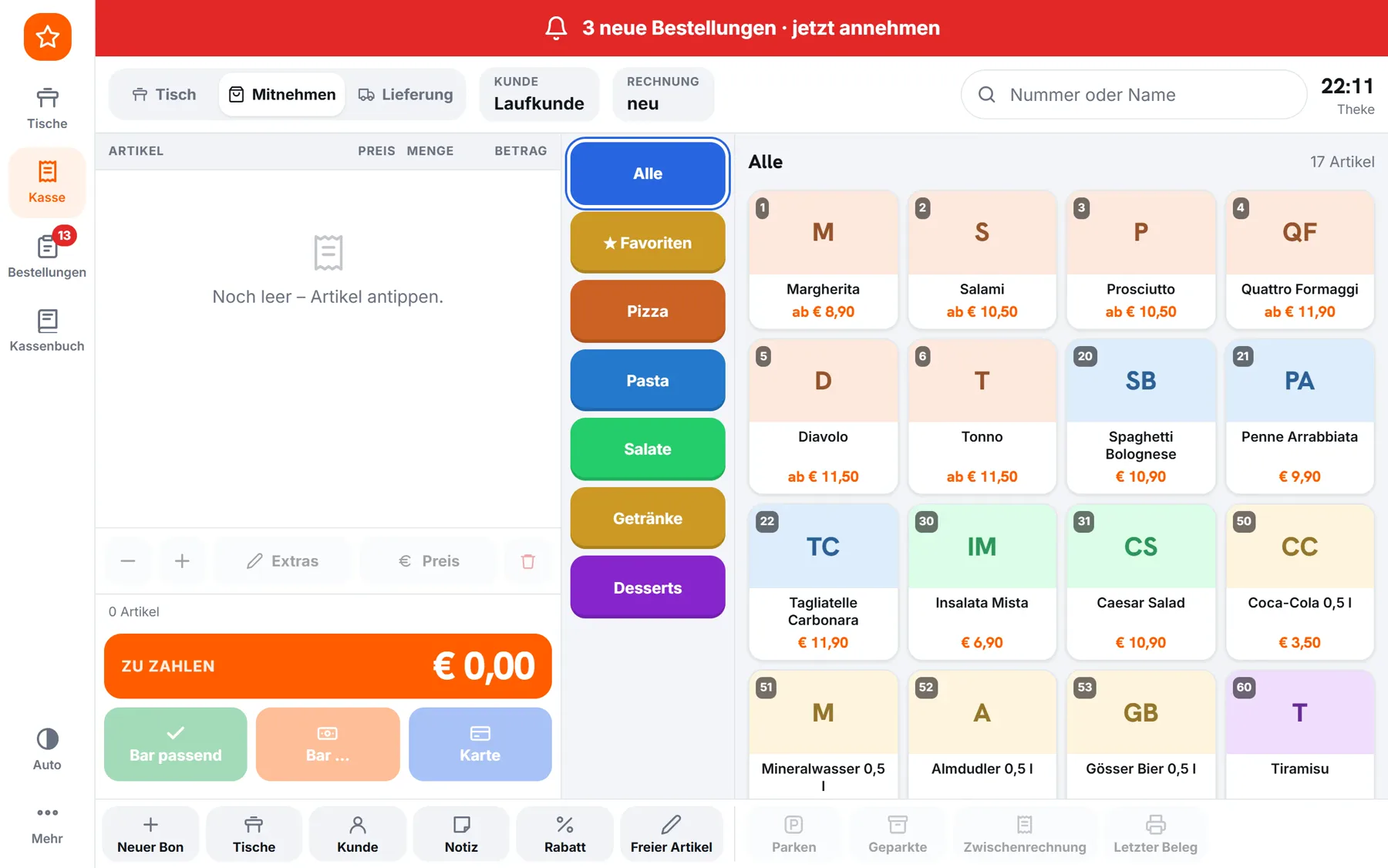Add a Freier Artikel
The image size is (1388, 868).
pos(672,834)
